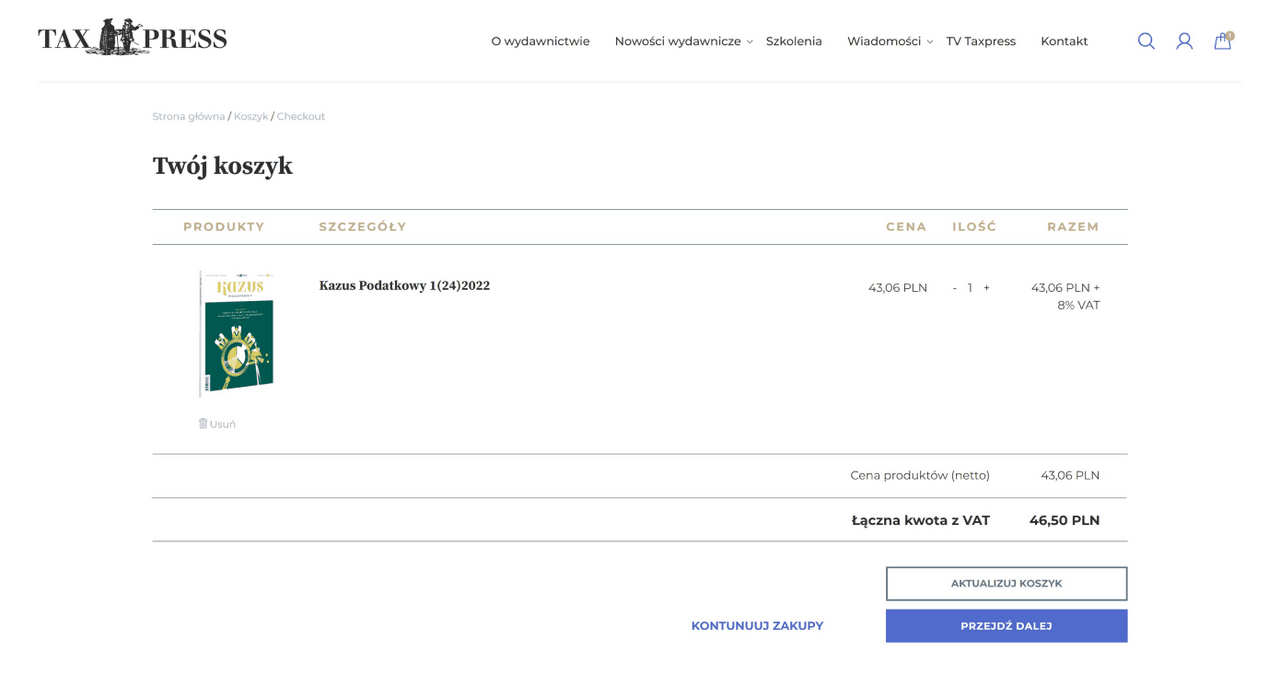Go to the Koszyk breadcrumb

(251, 116)
